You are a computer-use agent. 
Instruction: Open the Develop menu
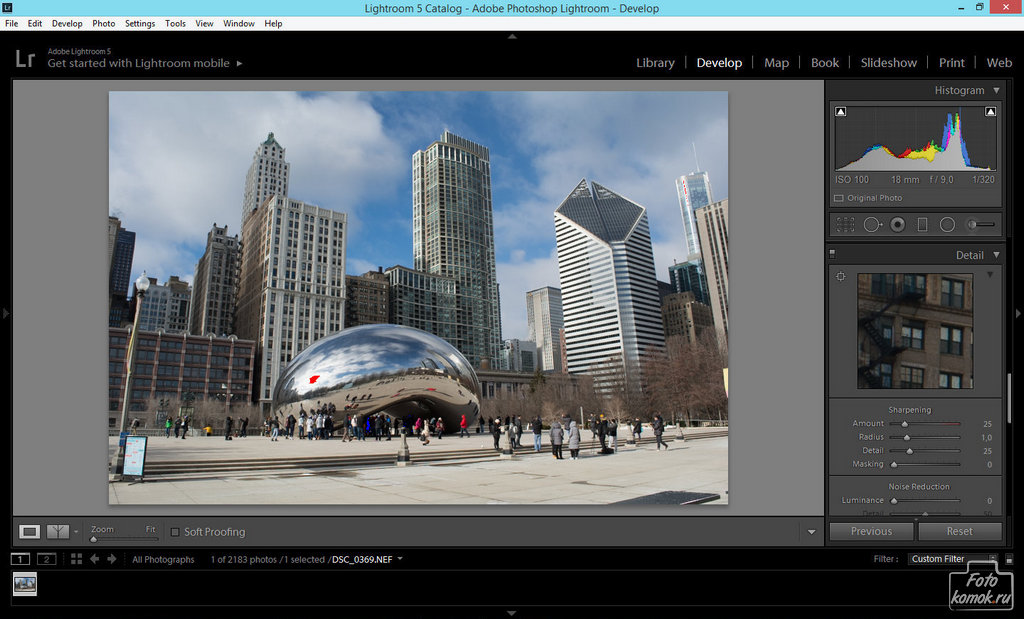pyautogui.click(x=67, y=24)
